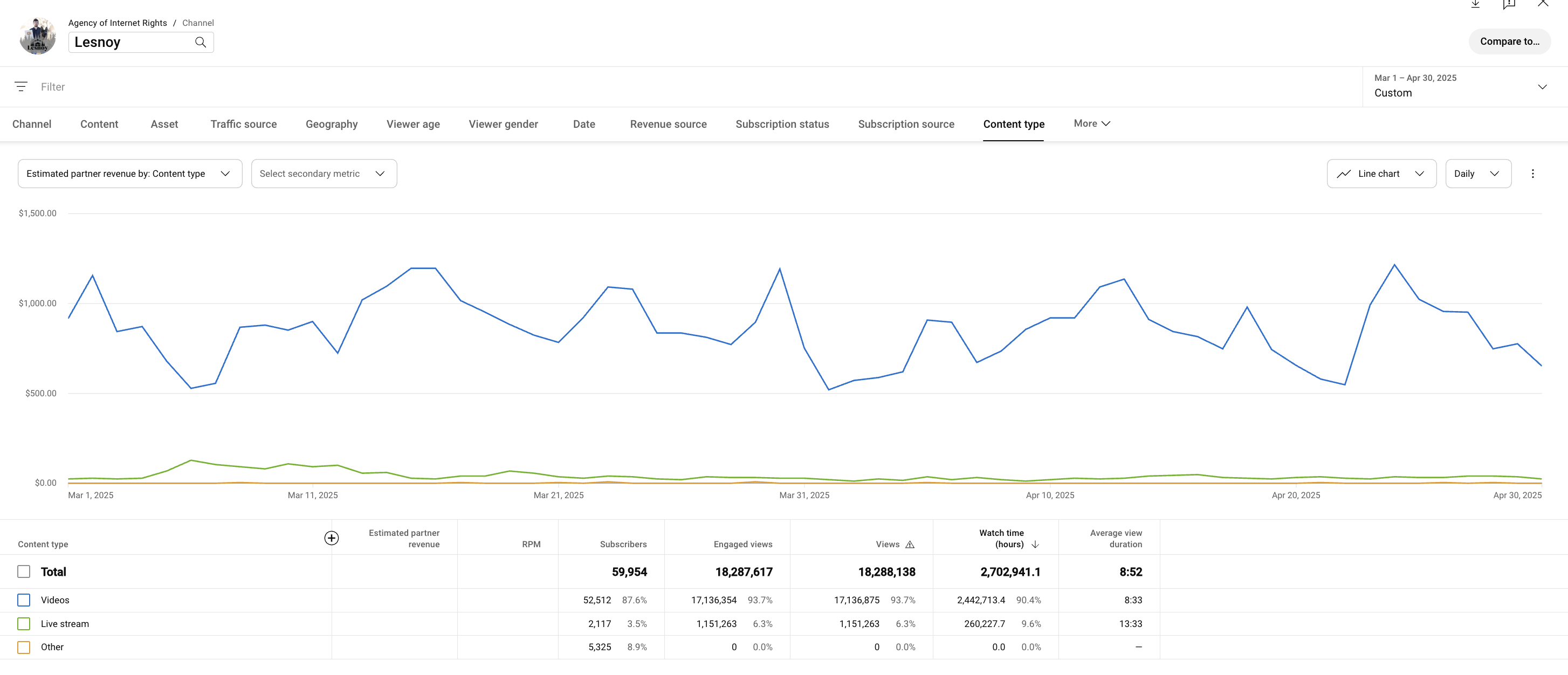The width and height of the screenshot is (1568, 675).
Task: Open the three-dot chart options menu
Action: pos(1533,174)
